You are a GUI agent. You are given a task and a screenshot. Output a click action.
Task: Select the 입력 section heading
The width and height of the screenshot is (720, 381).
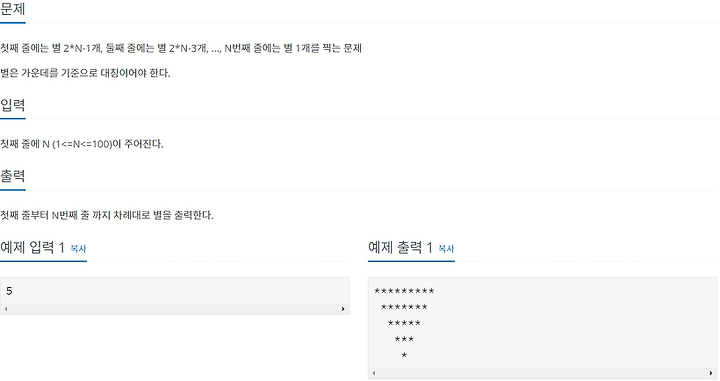[13, 105]
